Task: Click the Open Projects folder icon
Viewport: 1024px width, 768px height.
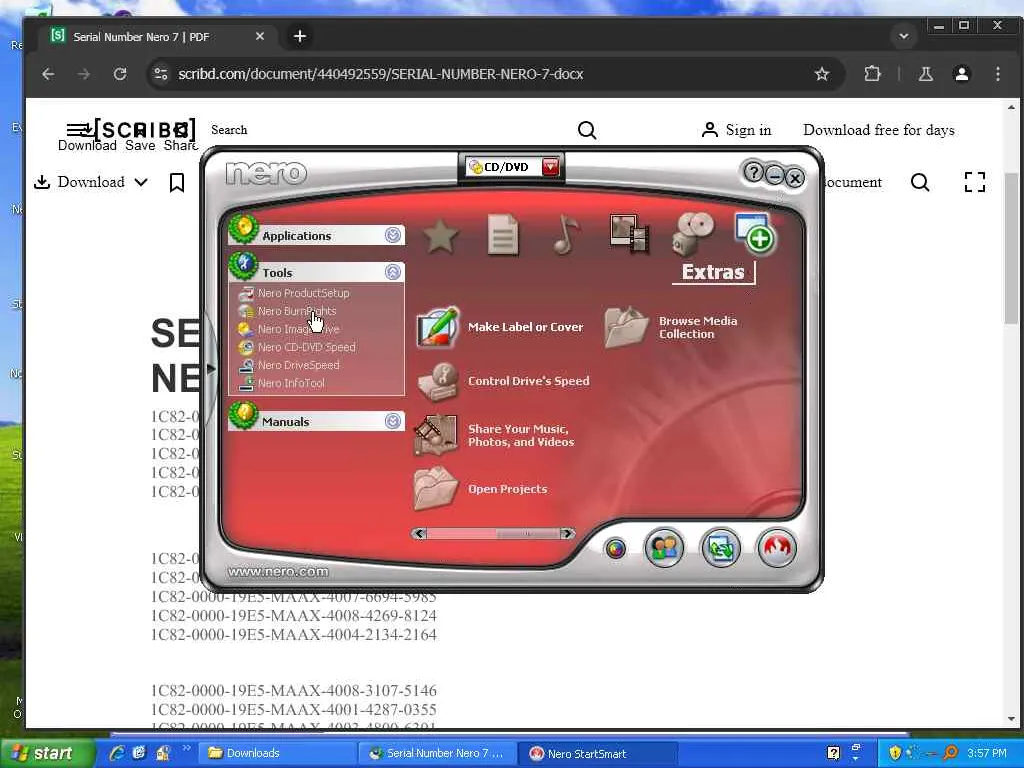Action: pos(436,488)
